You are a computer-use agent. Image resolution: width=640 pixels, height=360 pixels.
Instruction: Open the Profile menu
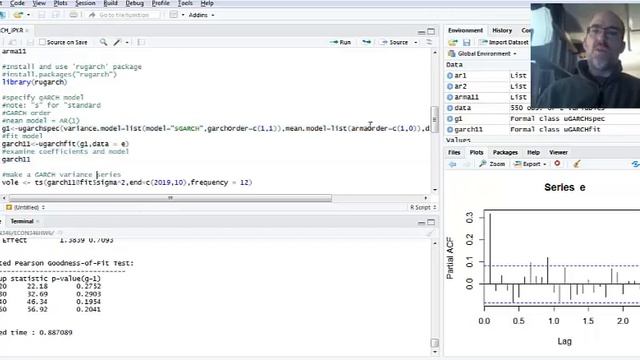[x=160, y=3]
